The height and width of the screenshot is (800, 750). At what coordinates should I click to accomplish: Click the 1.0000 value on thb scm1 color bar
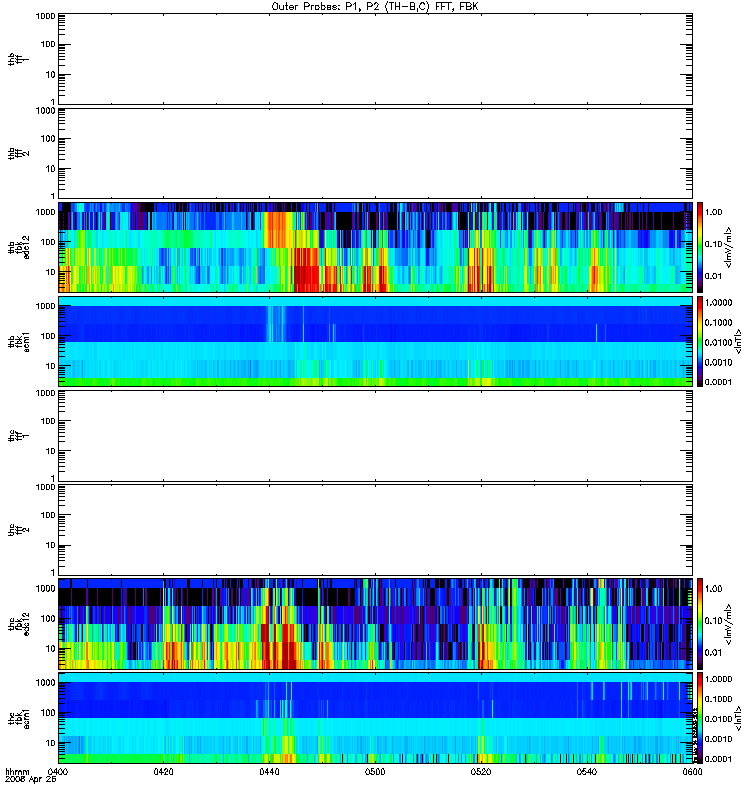click(x=718, y=303)
